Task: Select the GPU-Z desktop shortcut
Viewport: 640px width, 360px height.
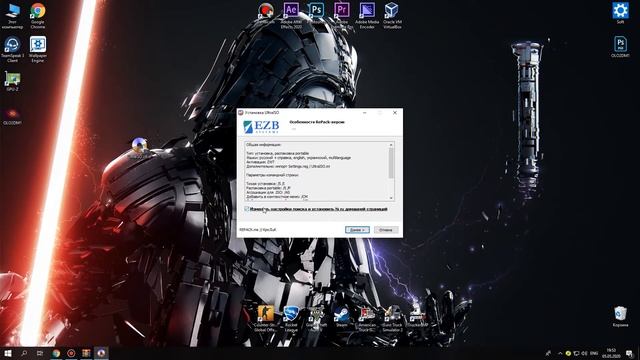Action: [x=12, y=81]
